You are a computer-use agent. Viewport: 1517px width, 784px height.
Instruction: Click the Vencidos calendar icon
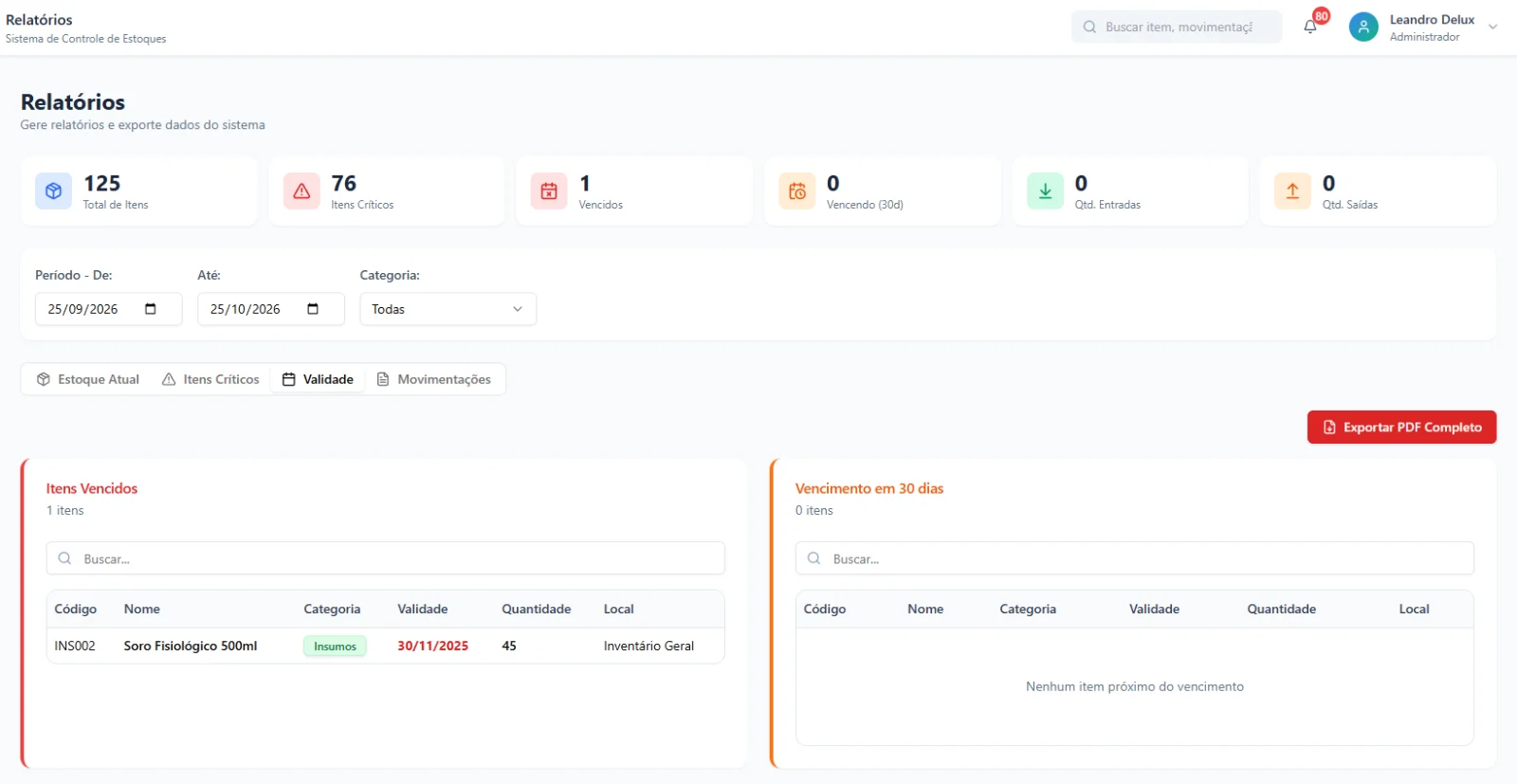pyautogui.click(x=549, y=191)
